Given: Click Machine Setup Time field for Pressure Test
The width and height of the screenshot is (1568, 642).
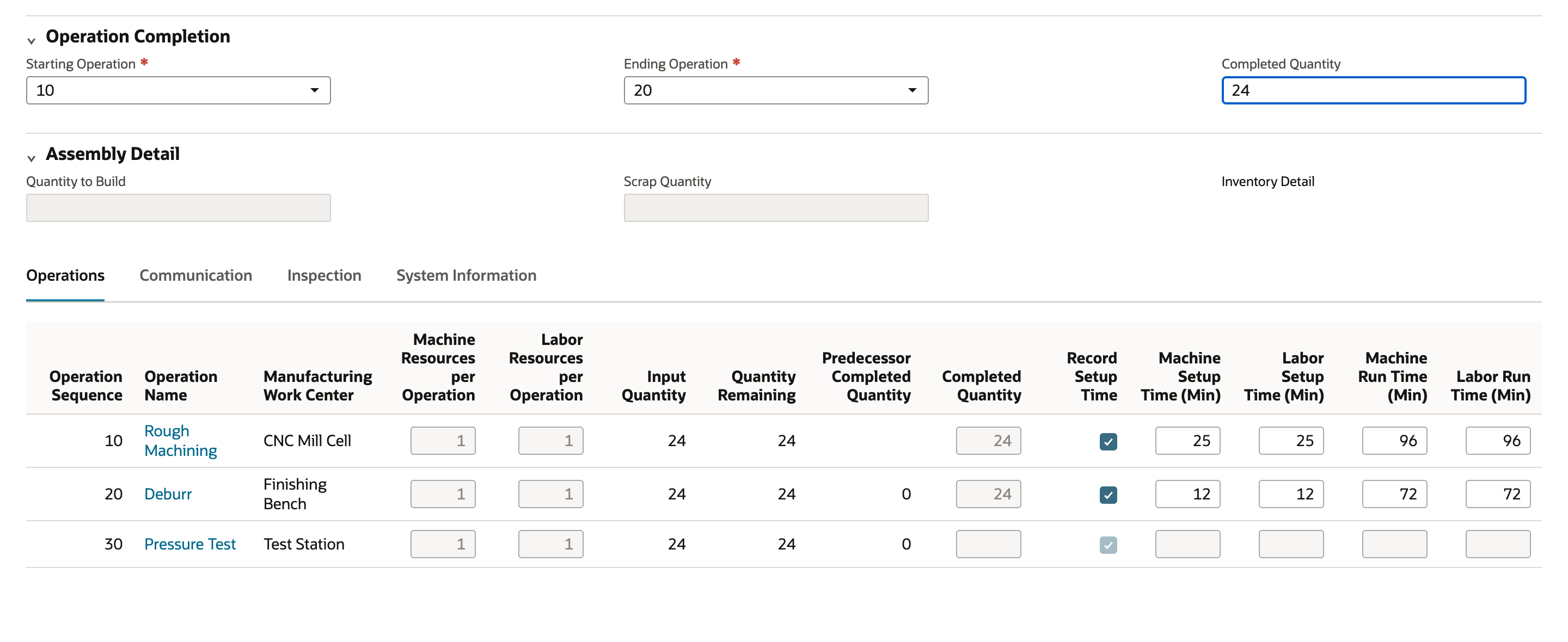Looking at the screenshot, I should point(1187,544).
